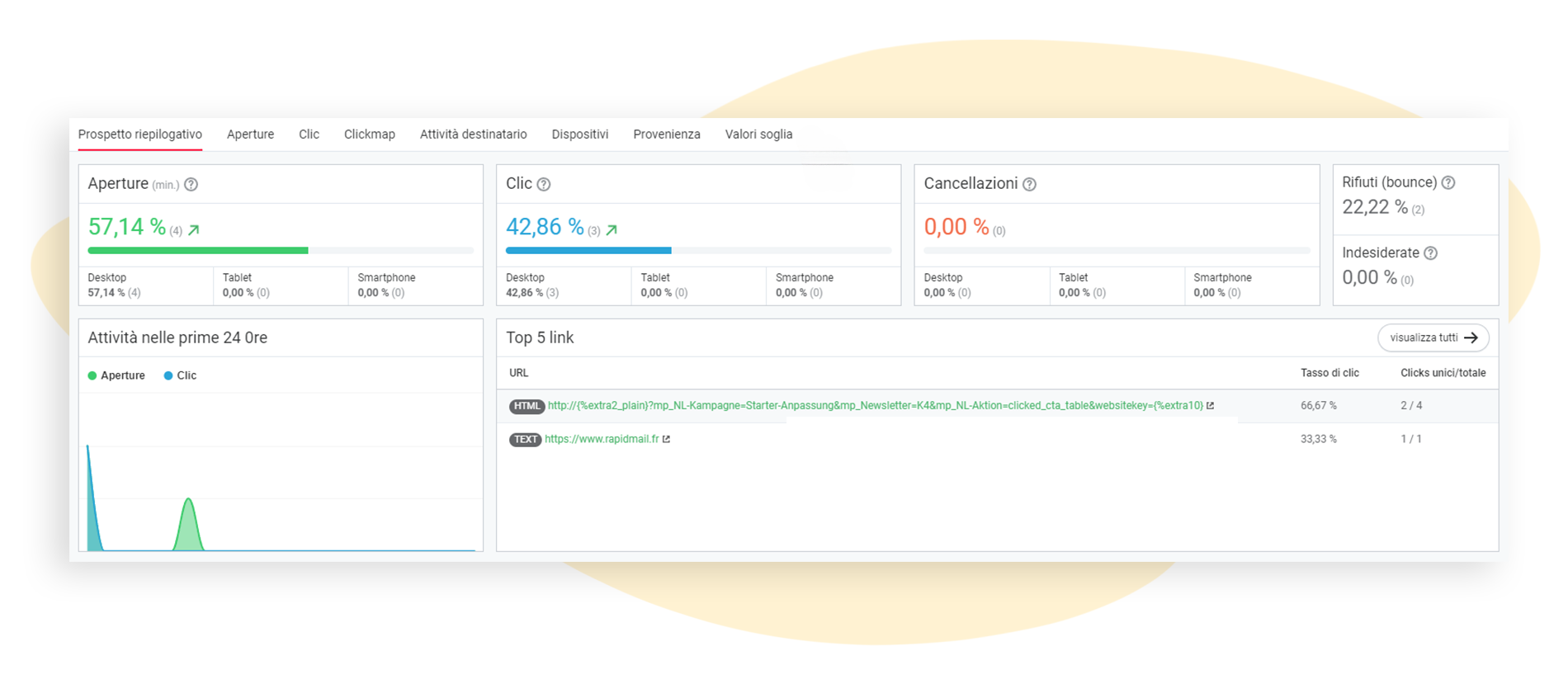Click help icon next to Rifiuti (bounce)
1568x684 pixels.
(1448, 183)
